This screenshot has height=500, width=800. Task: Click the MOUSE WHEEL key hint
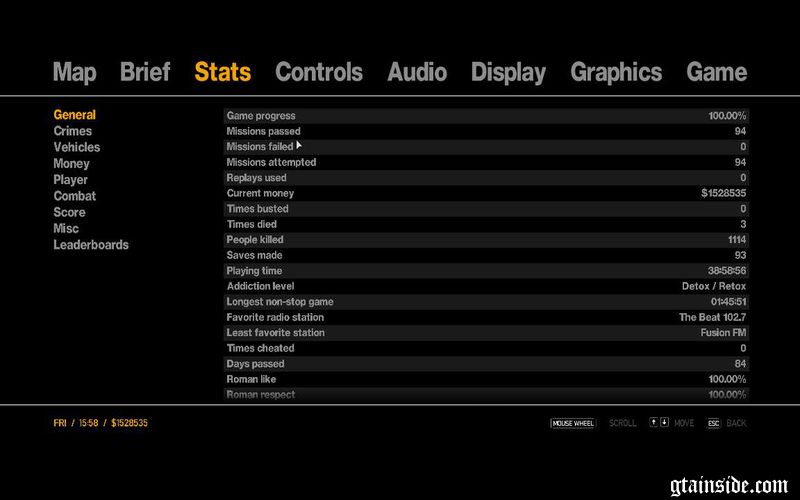click(573, 423)
